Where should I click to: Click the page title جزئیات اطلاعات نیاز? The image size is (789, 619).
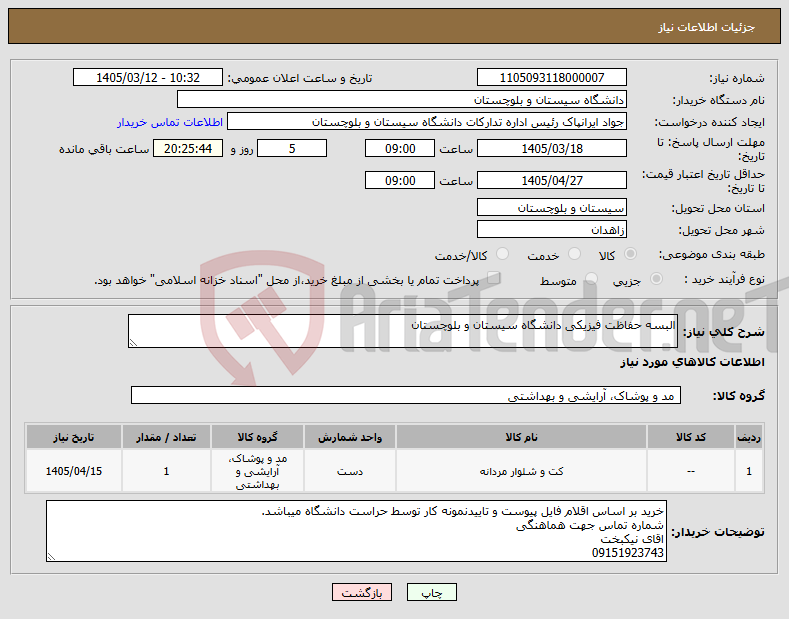[706, 27]
